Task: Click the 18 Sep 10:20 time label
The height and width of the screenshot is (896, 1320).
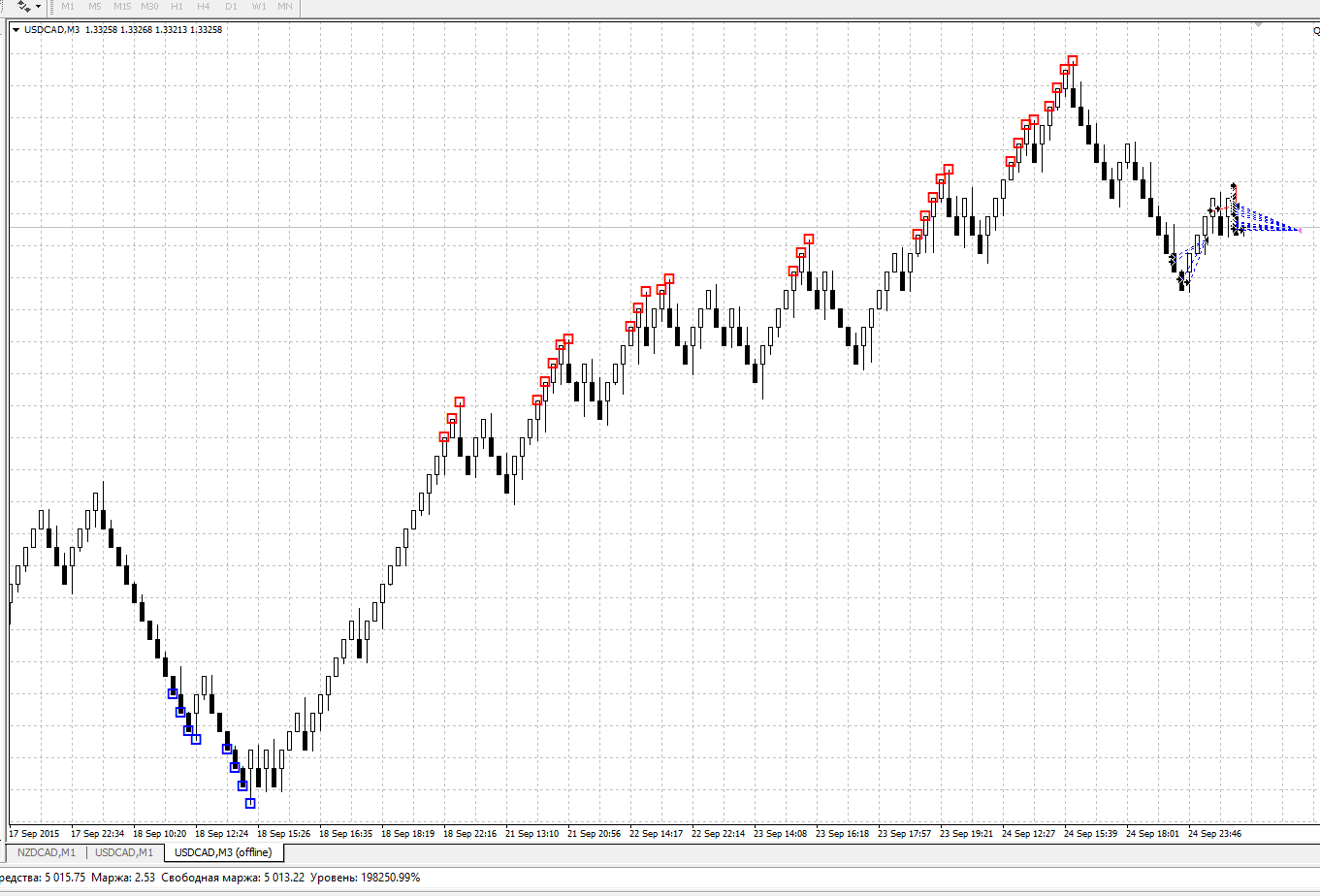Action: click(x=160, y=833)
